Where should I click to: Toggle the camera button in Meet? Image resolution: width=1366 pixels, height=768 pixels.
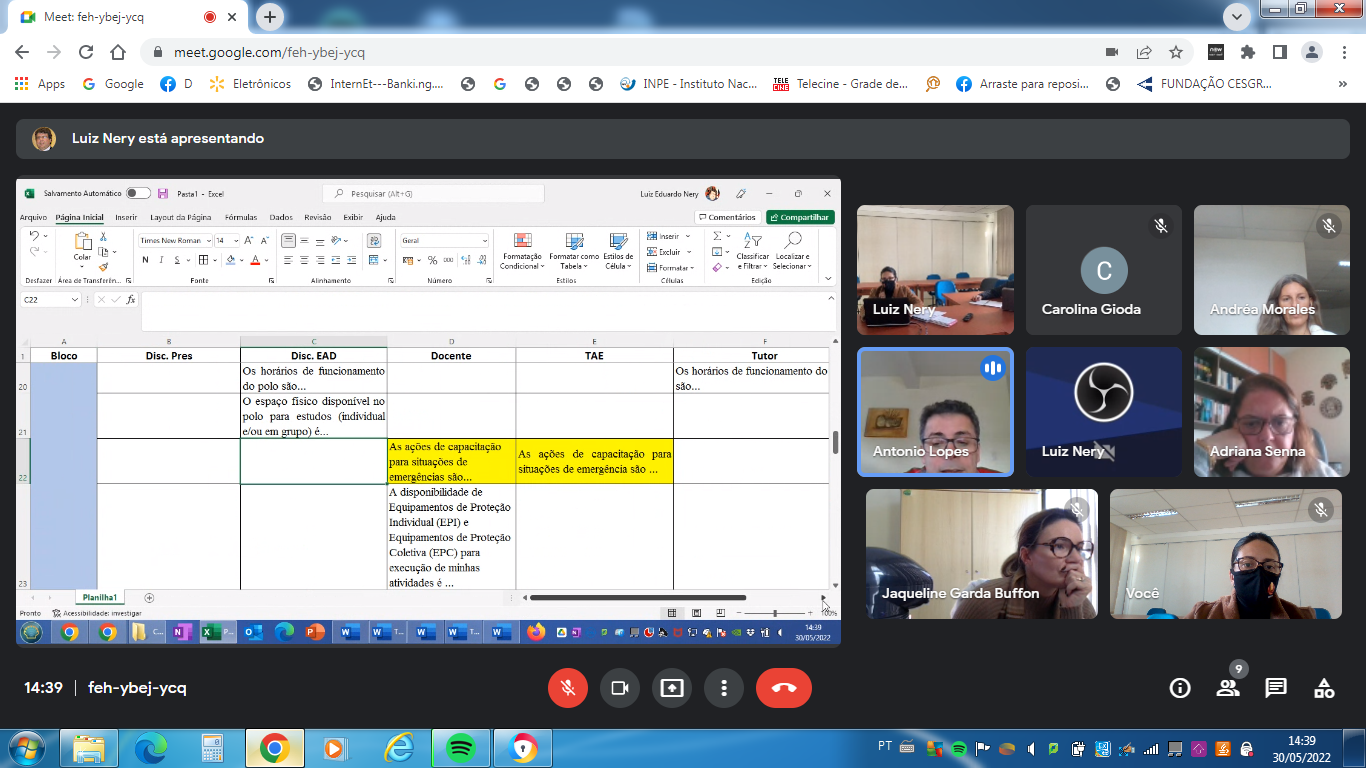click(x=619, y=688)
